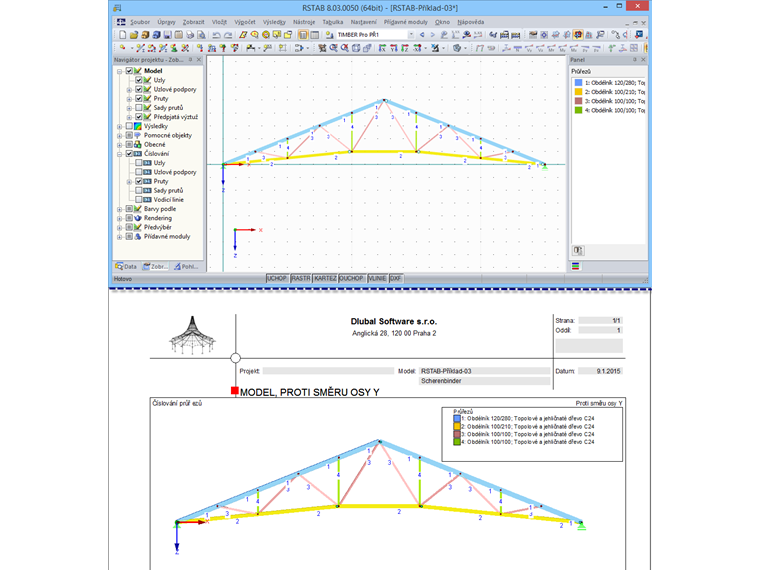
Task: Expand the Výsledky tree node
Action: (119, 127)
